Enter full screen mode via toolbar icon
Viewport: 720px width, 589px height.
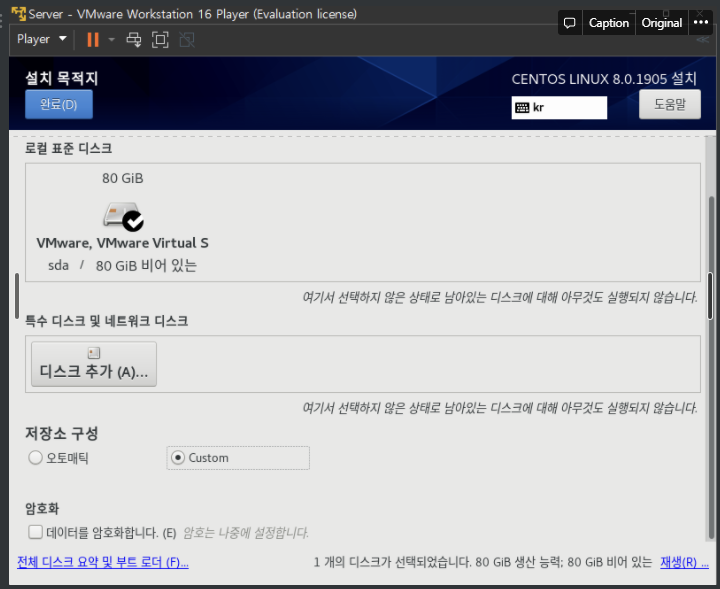click(160, 40)
